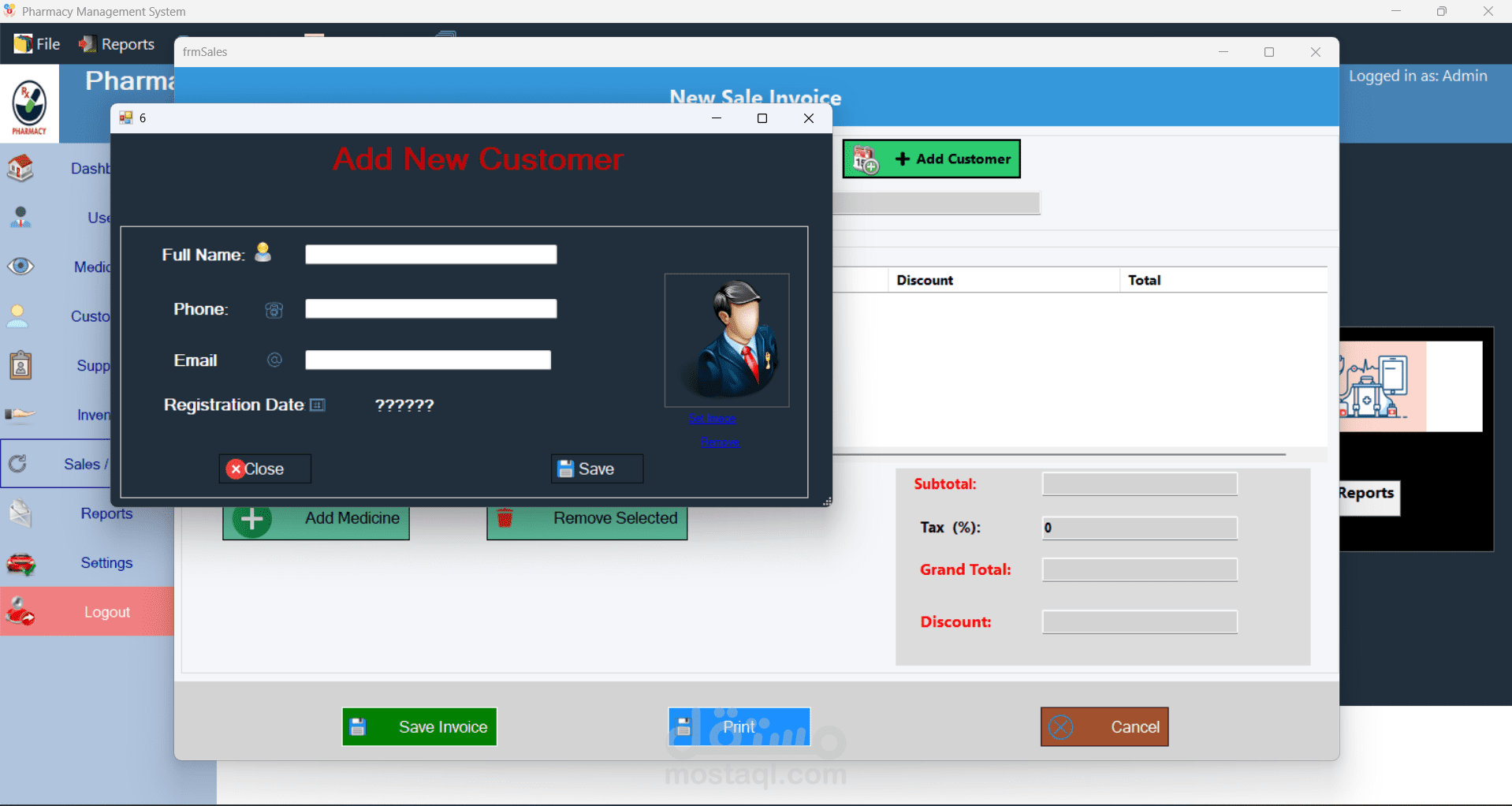Click the user icon beside Full Name
Screen dimensions: 1512x806
pyautogui.click(x=263, y=252)
